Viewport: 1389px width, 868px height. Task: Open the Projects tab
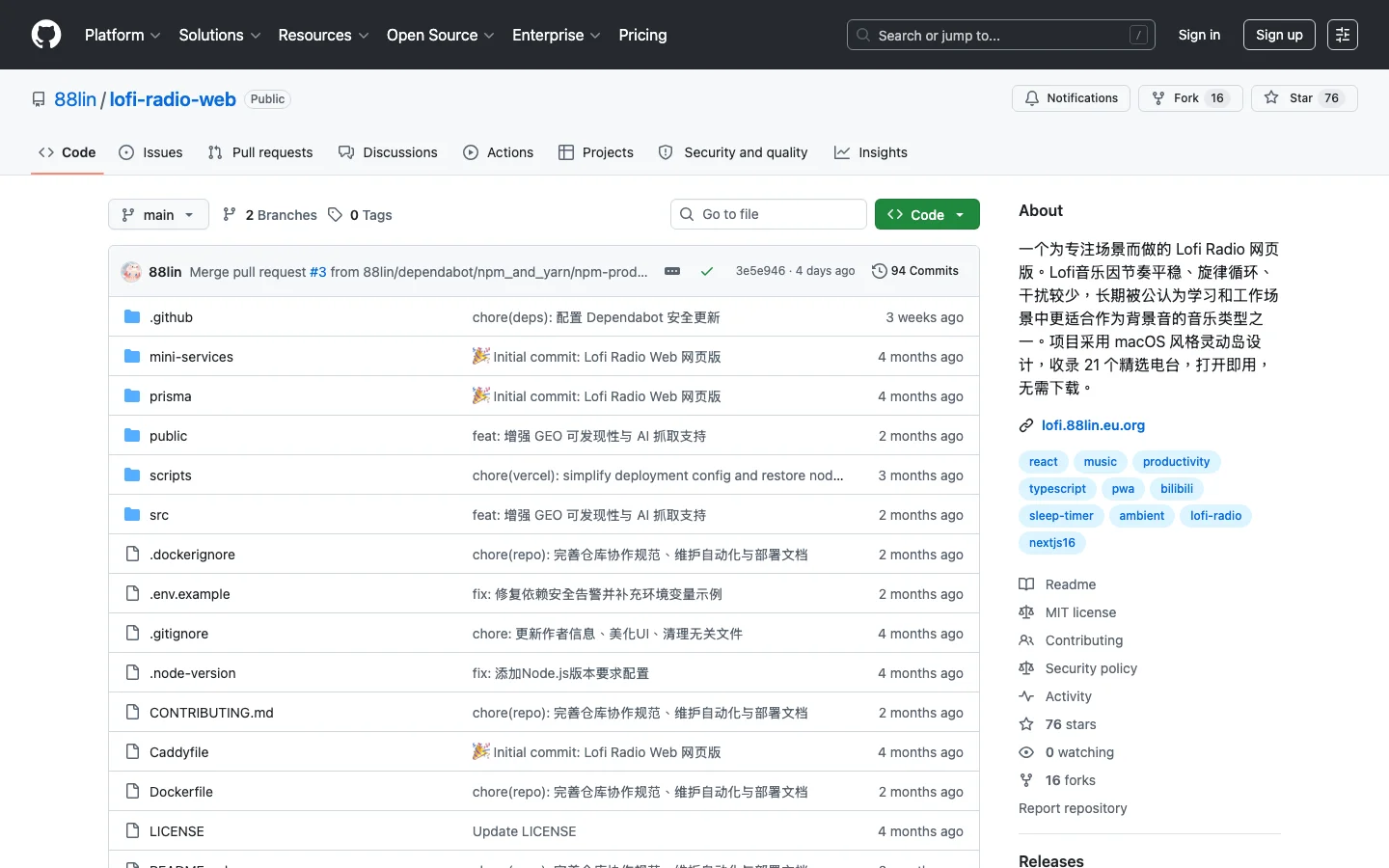pyautogui.click(x=596, y=152)
